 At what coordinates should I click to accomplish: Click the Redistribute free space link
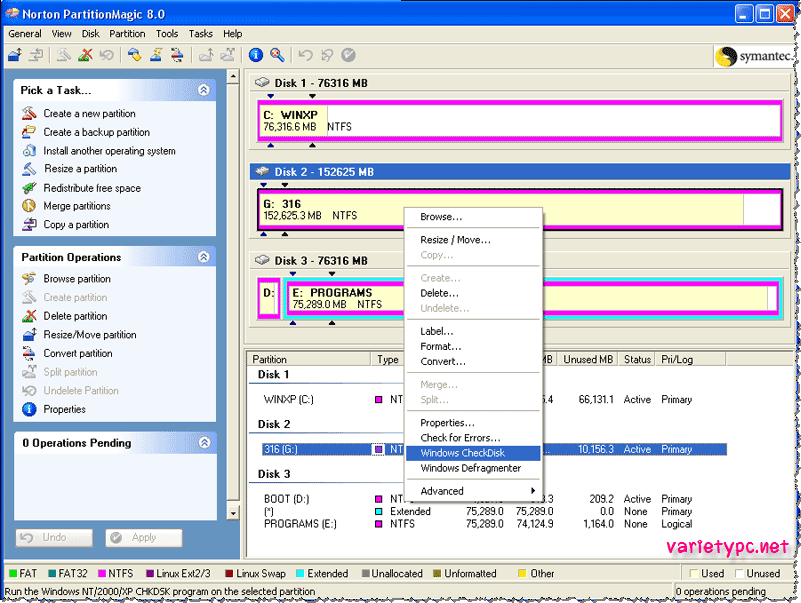pyautogui.click(x=92, y=188)
